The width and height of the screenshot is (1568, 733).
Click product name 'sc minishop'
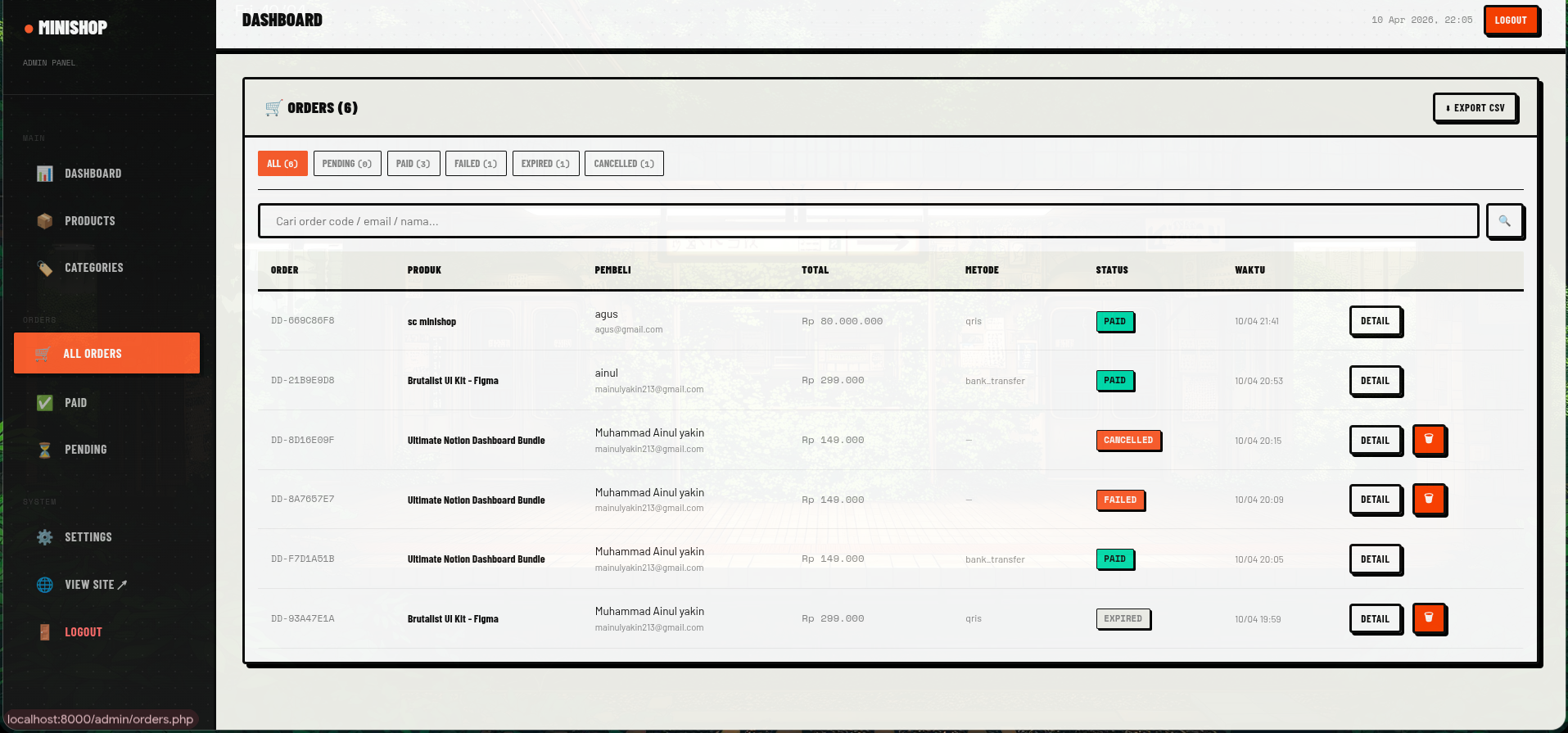click(432, 322)
